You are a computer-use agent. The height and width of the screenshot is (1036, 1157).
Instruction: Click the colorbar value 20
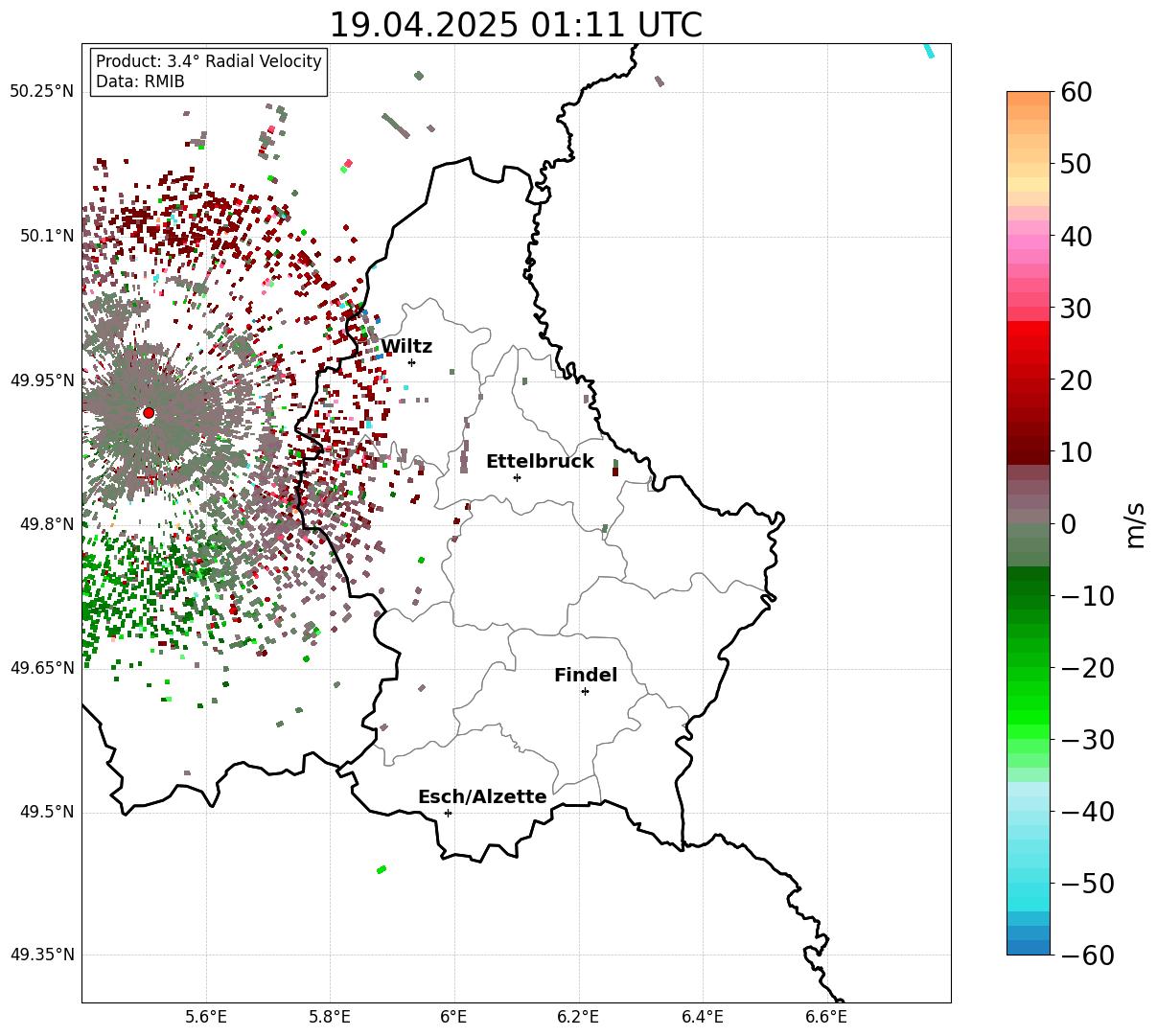(x=1076, y=380)
